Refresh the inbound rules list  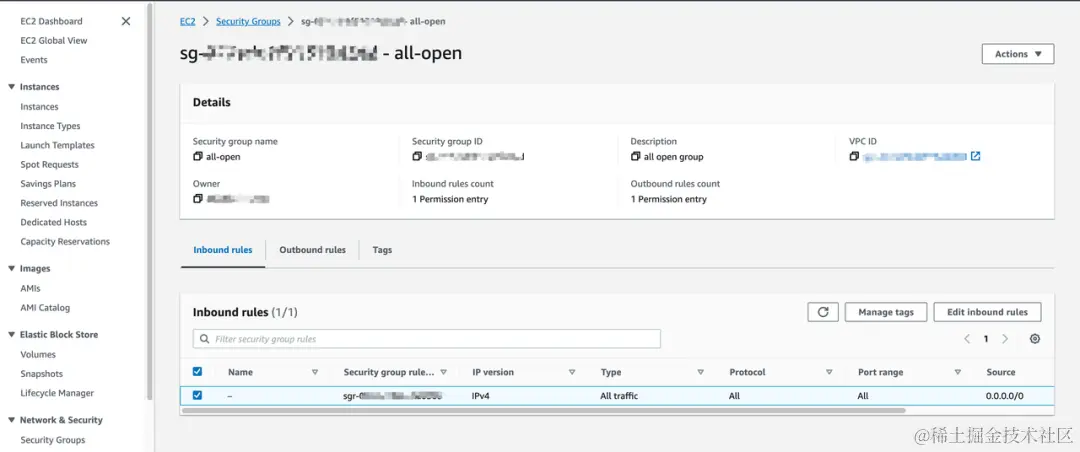point(822,312)
